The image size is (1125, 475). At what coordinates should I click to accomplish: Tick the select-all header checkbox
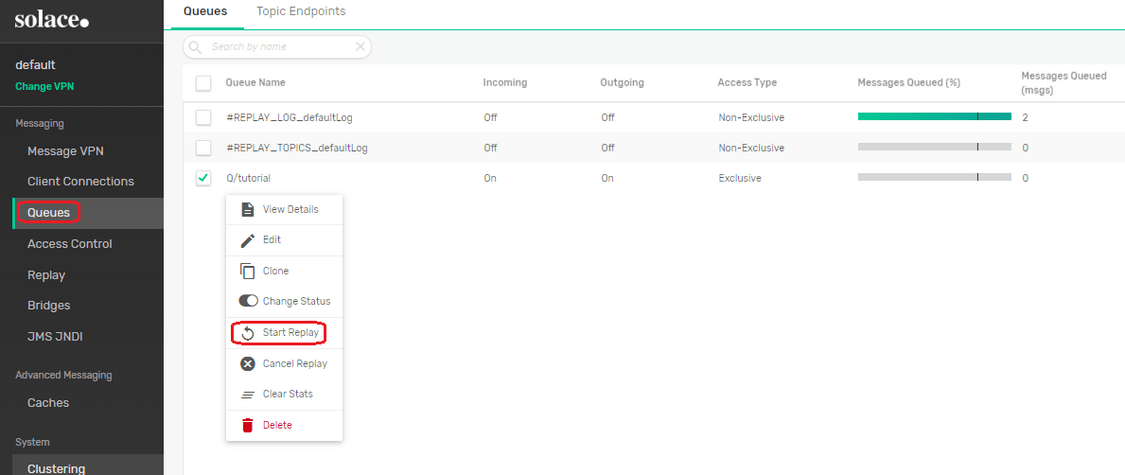coord(204,83)
